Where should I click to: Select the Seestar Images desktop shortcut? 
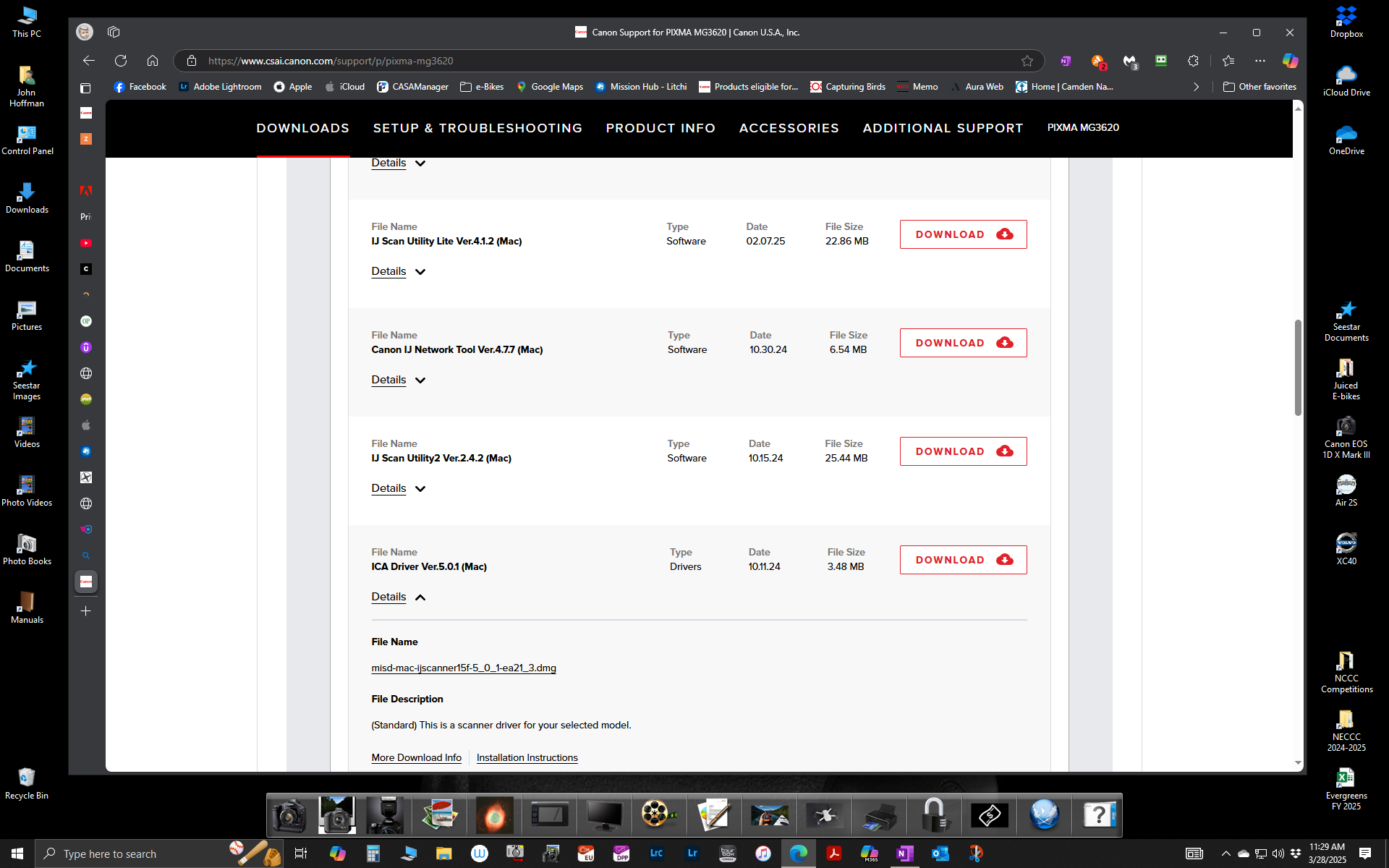(x=27, y=380)
